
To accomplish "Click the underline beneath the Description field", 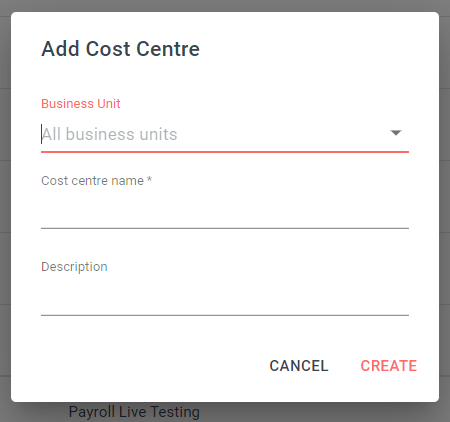I will [225, 315].
